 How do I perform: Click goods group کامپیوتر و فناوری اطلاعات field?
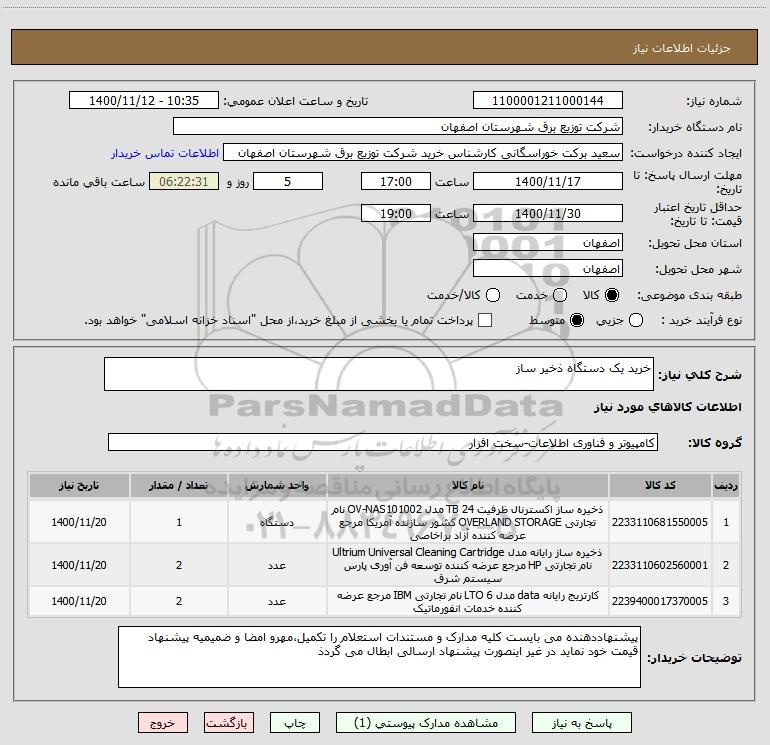383,442
